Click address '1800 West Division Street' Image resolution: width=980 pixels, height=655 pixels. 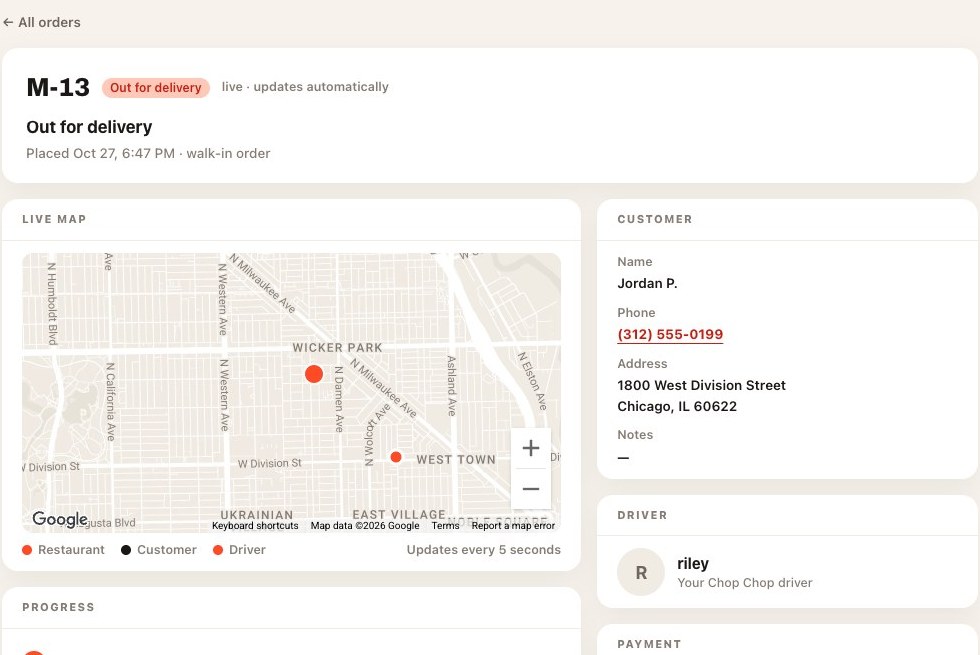click(x=701, y=385)
